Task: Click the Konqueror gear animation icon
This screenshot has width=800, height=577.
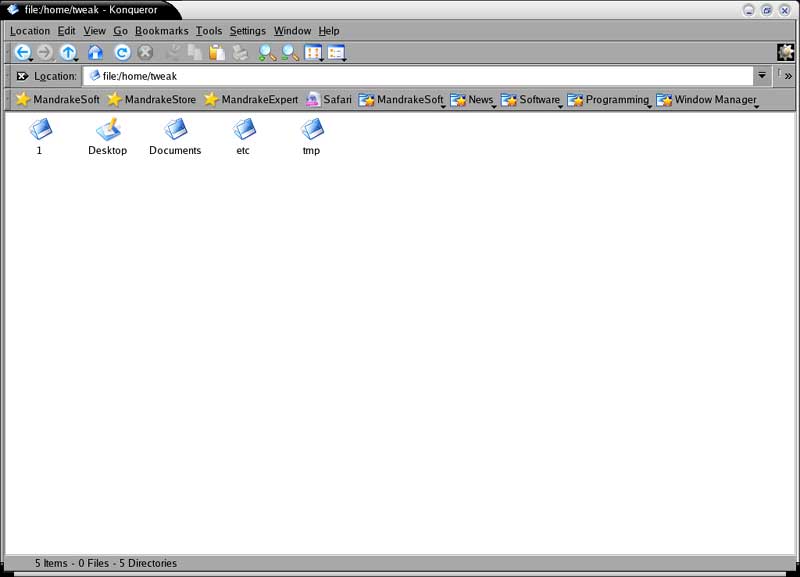Action: 786,53
